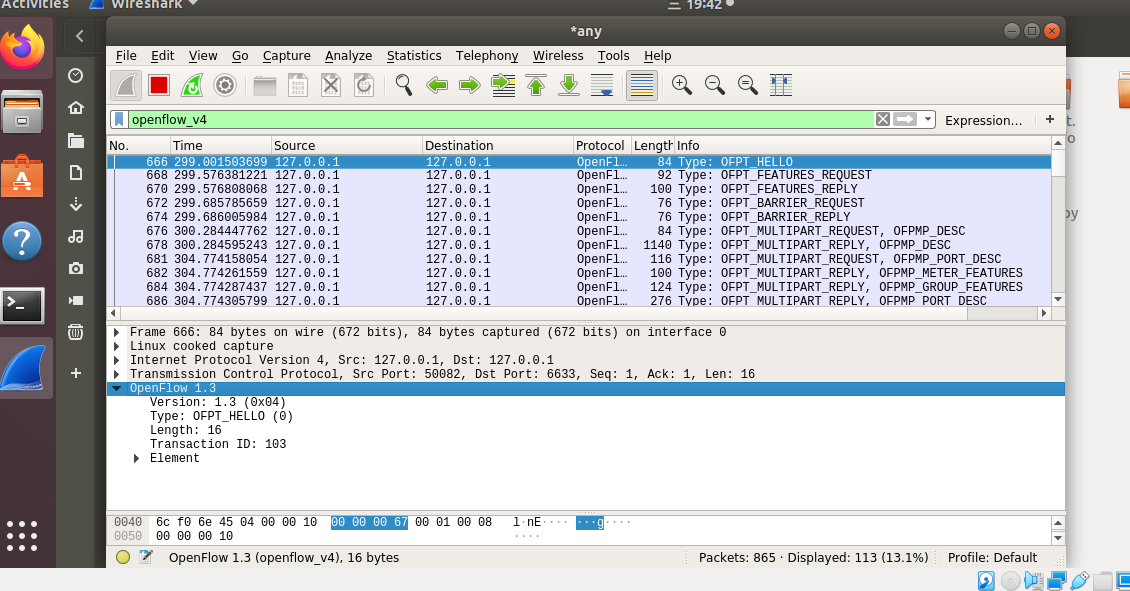The width and height of the screenshot is (1130, 591).
Task: Go back to previous packet arrow
Action: 437,86
